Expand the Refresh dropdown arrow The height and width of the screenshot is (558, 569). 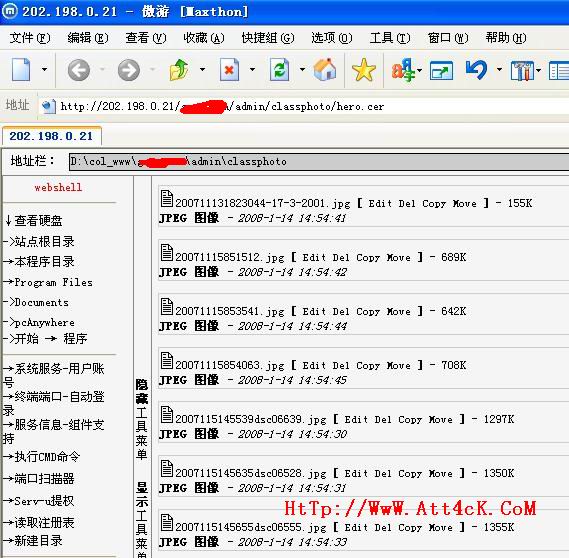click(x=302, y=69)
